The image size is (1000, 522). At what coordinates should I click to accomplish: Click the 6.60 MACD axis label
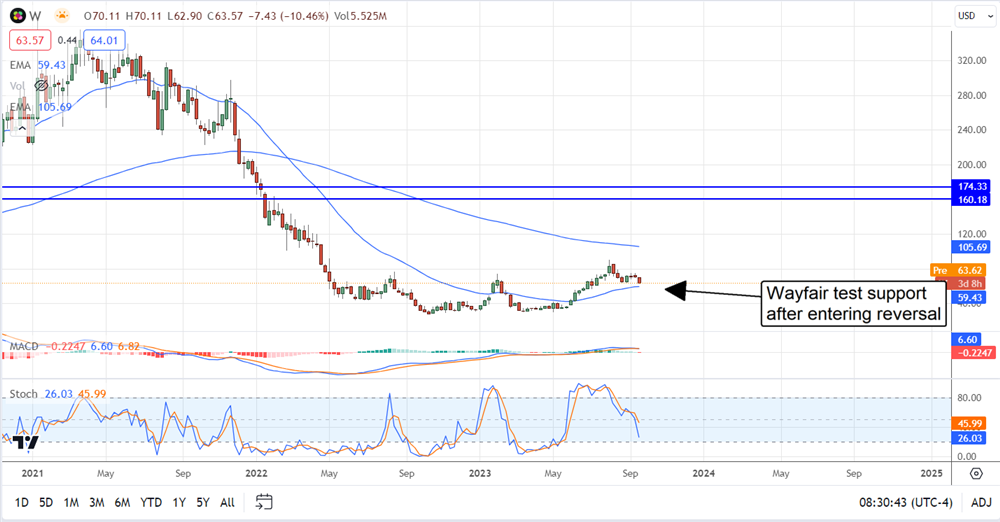967,339
